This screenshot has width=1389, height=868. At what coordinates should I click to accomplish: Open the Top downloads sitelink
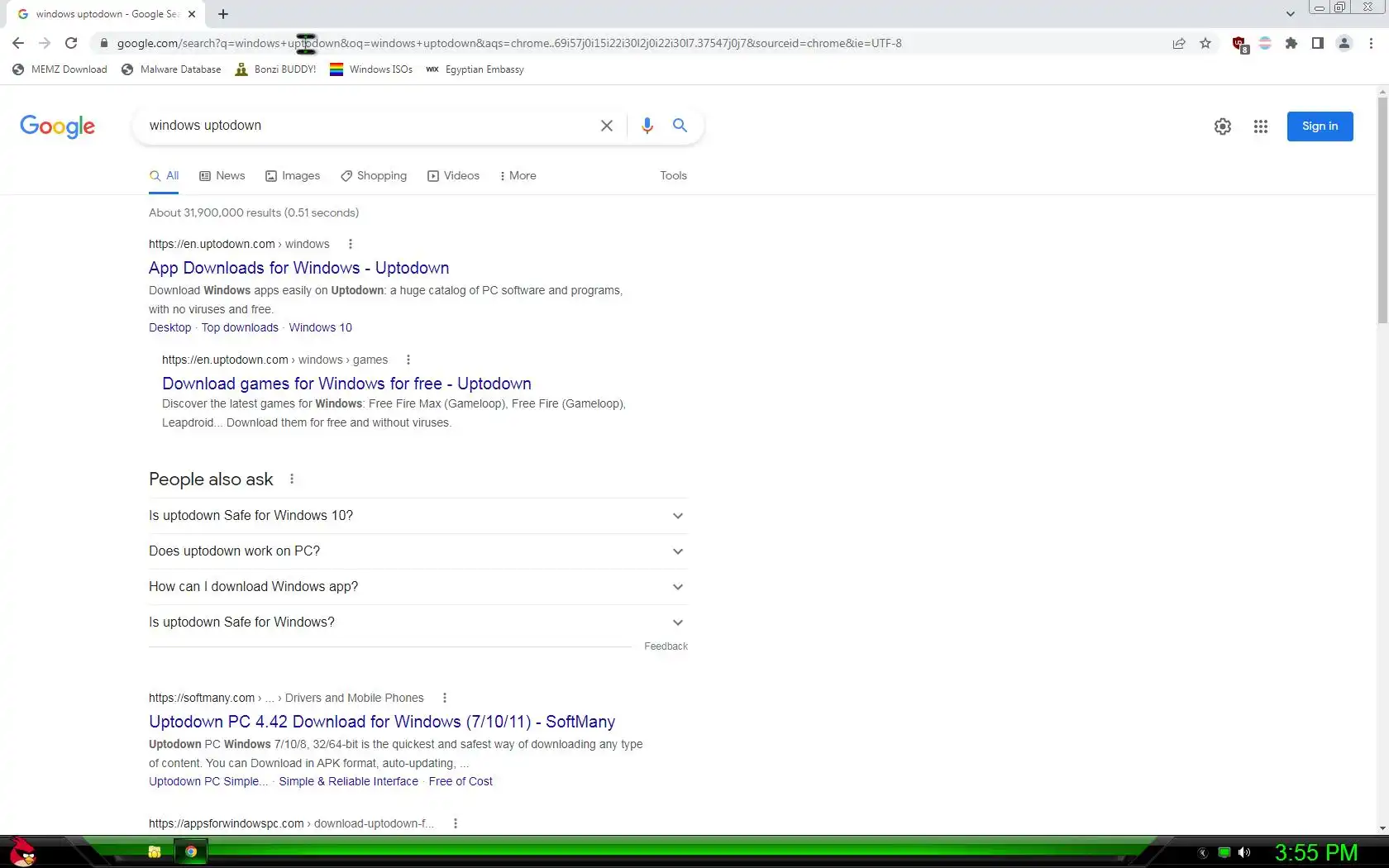240,327
